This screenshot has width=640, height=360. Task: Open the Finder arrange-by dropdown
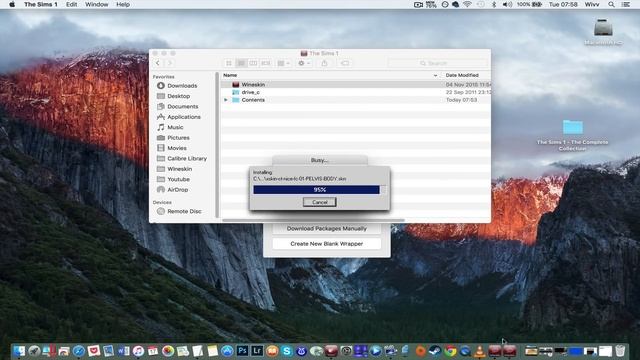pos(284,63)
